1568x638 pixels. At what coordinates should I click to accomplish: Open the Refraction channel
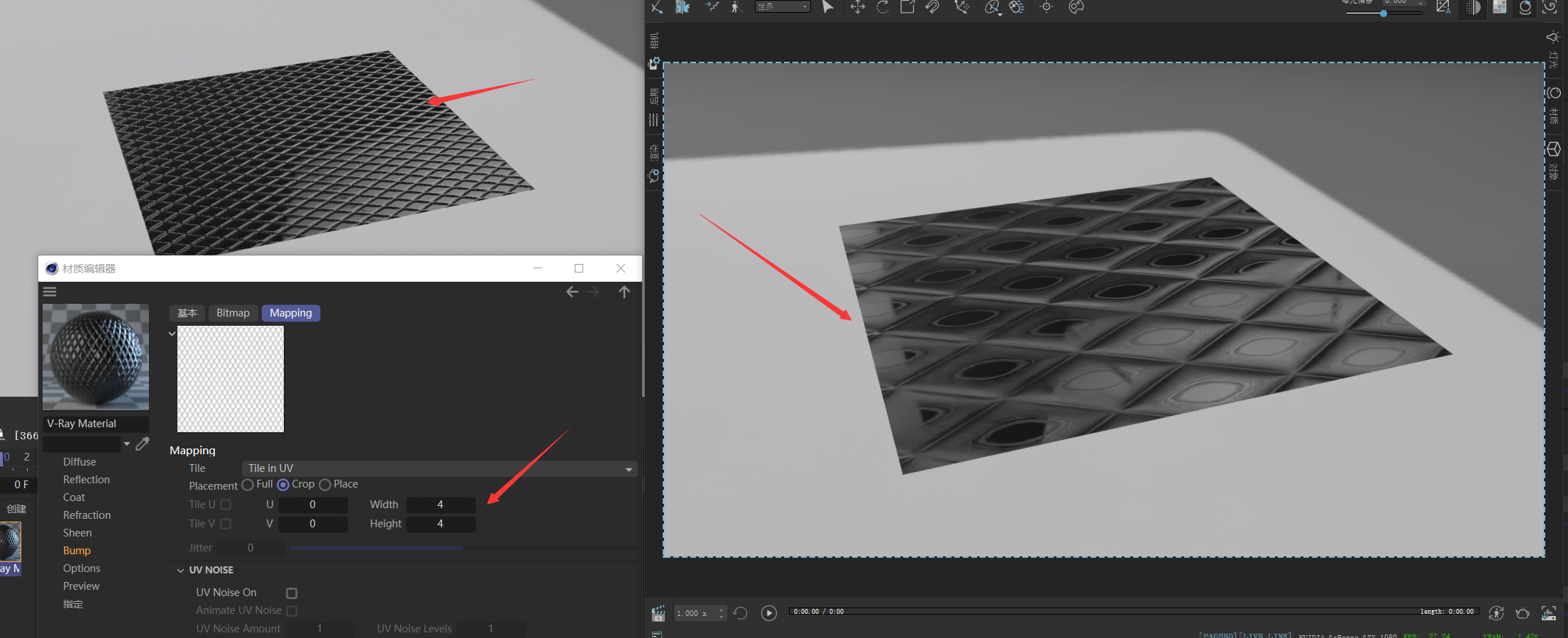pyautogui.click(x=87, y=515)
